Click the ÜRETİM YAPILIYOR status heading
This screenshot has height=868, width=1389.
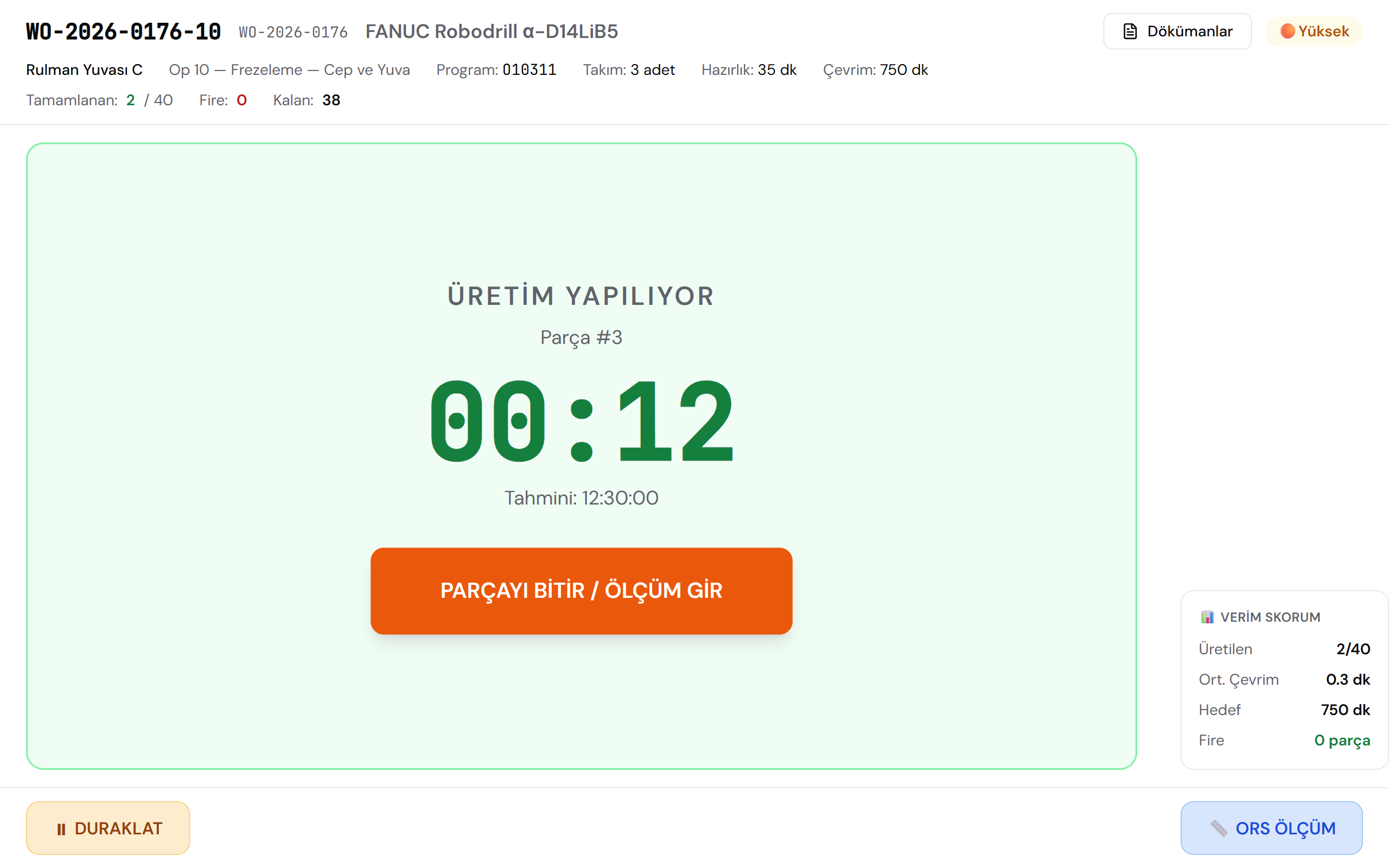(x=581, y=296)
